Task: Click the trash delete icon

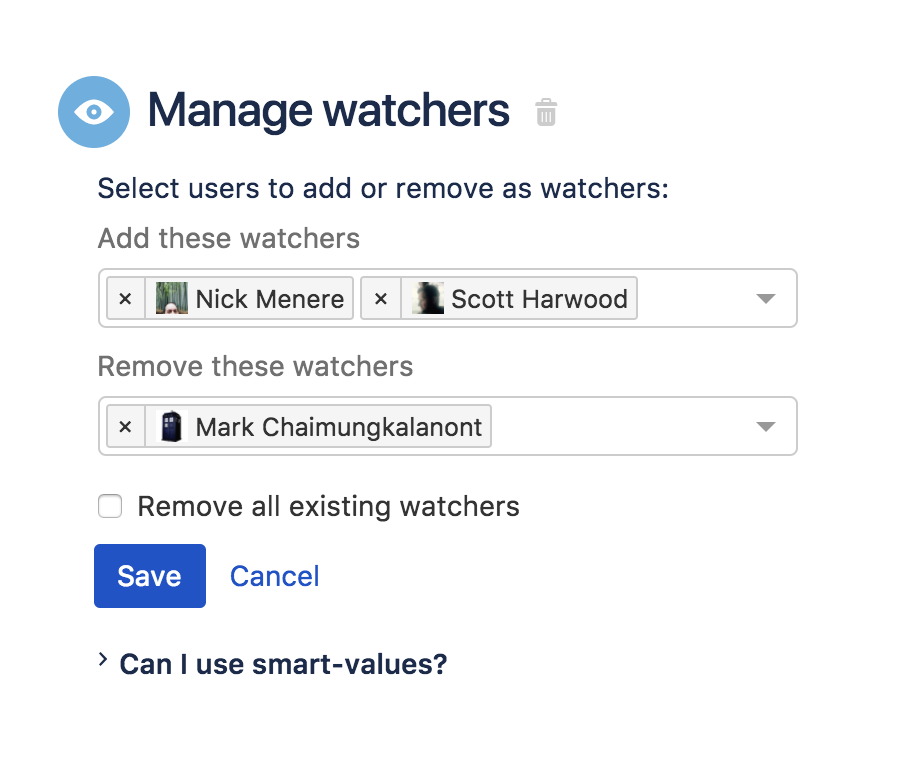Action: (545, 112)
